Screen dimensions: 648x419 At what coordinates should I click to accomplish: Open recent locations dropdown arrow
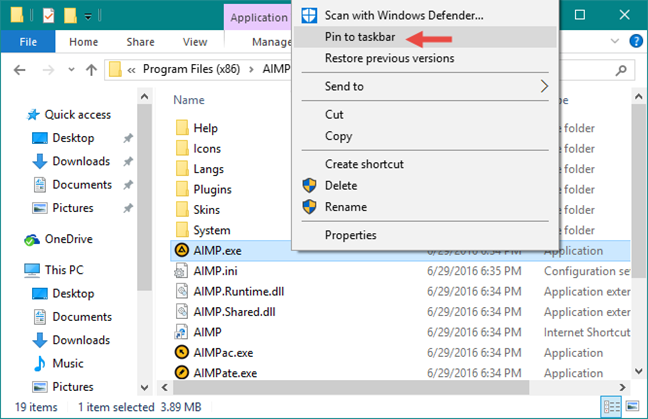pos(71,69)
